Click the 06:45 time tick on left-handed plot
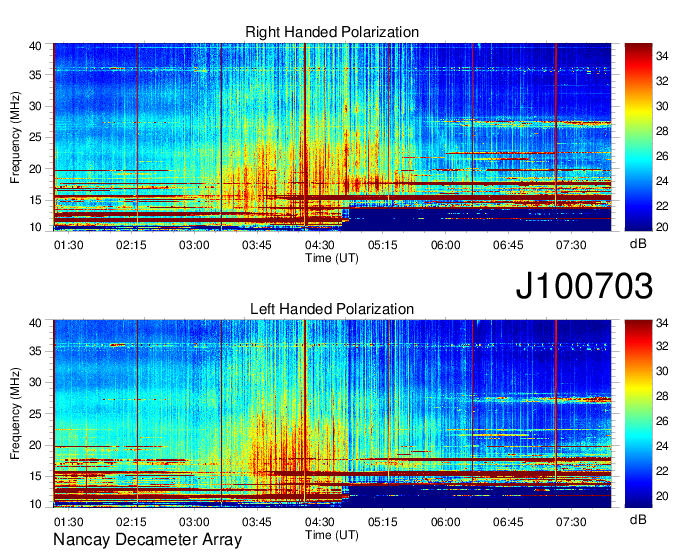Screen dimensions: 680x552 508,522
